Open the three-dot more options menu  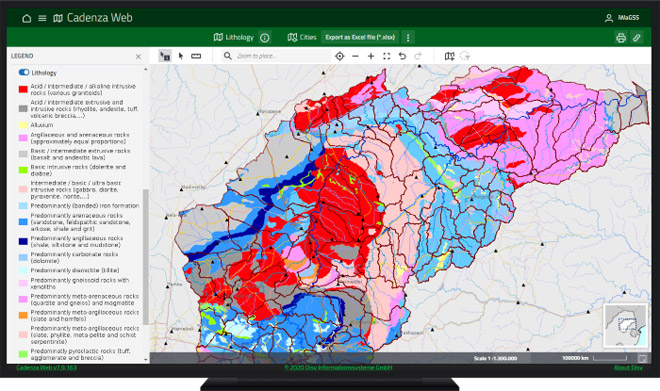[x=408, y=37]
